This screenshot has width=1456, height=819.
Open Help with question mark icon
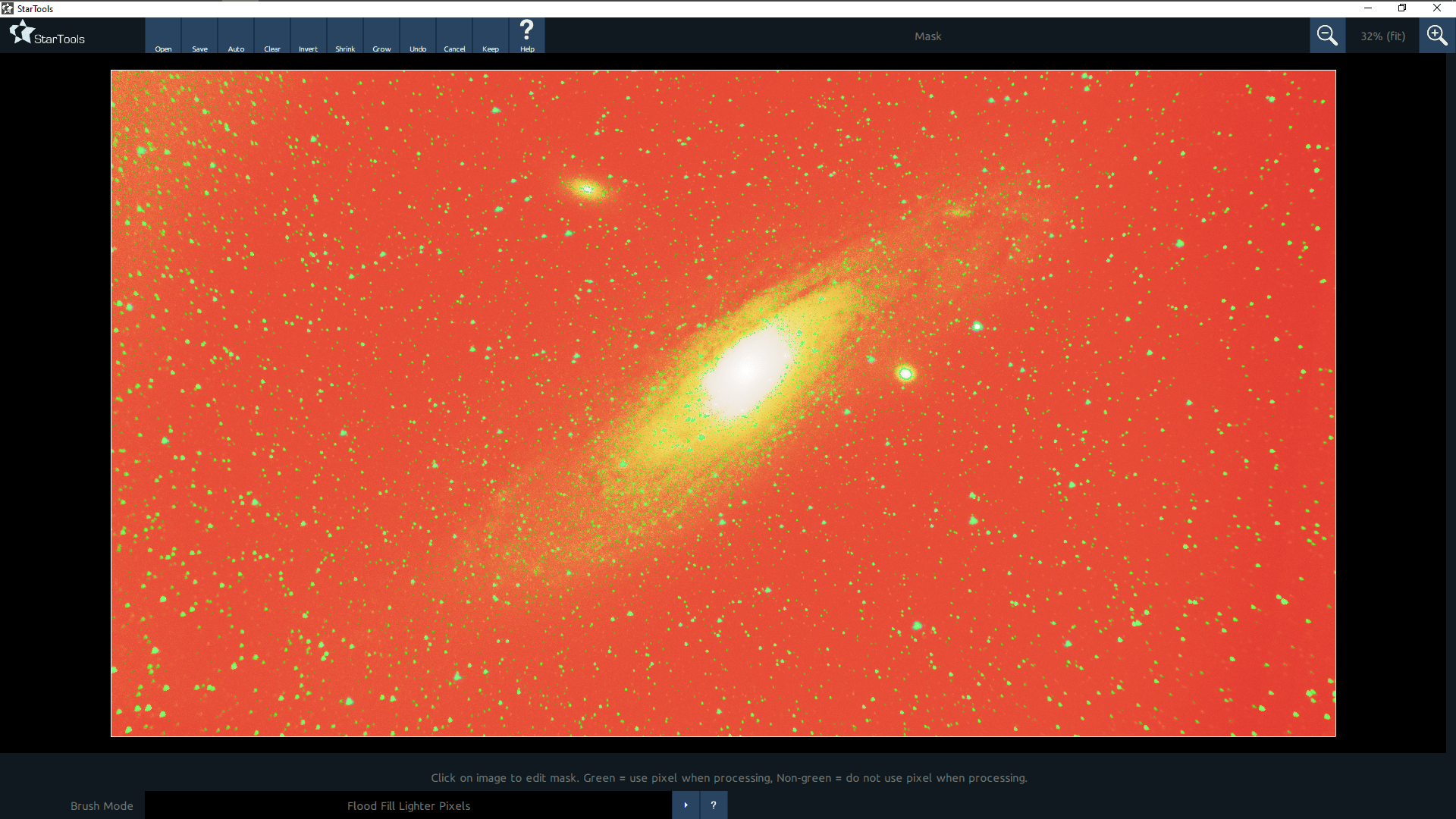click(x=527, y=36)
